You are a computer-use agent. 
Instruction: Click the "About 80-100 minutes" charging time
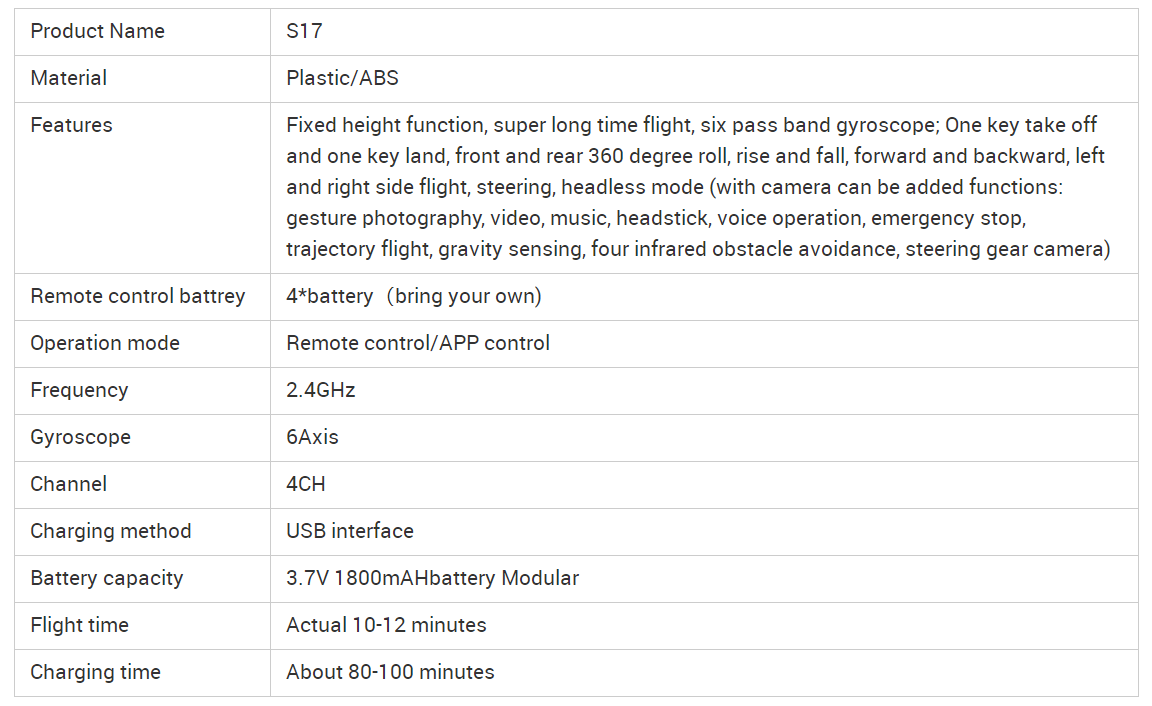pos(390,672)
